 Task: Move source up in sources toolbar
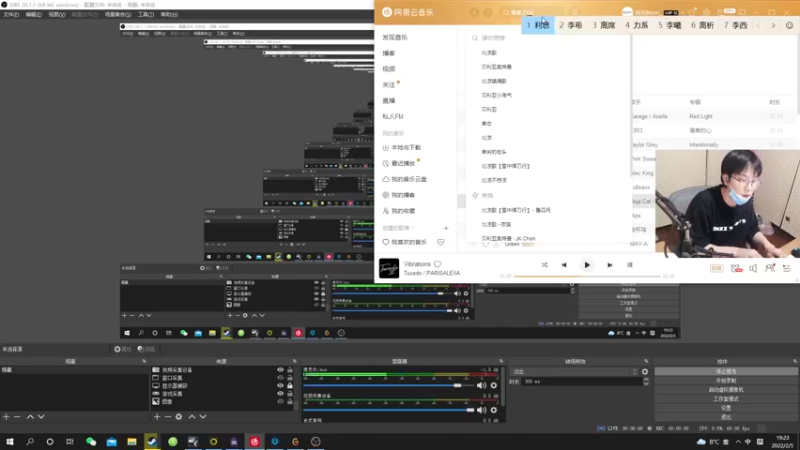click(192, 417)
